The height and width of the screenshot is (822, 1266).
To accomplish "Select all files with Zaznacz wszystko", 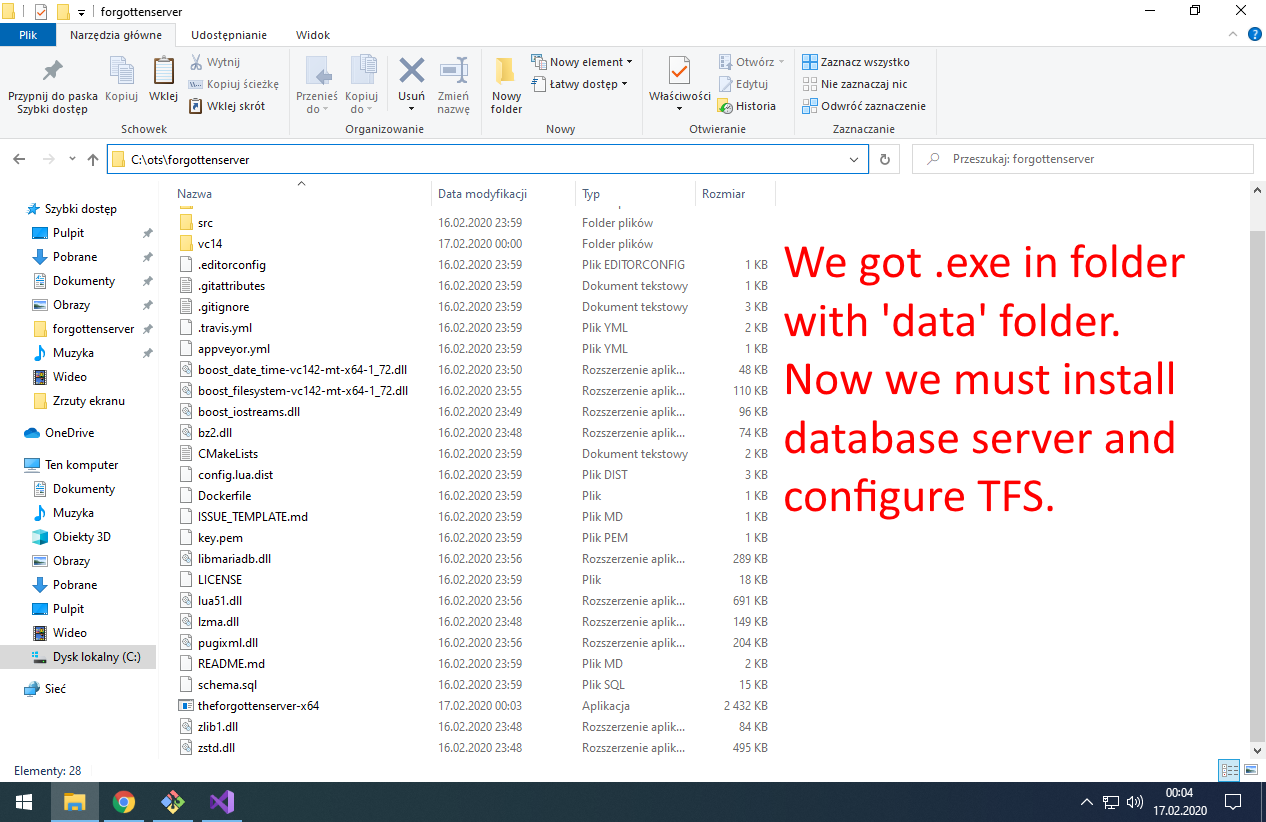I will tap(866, 61).
